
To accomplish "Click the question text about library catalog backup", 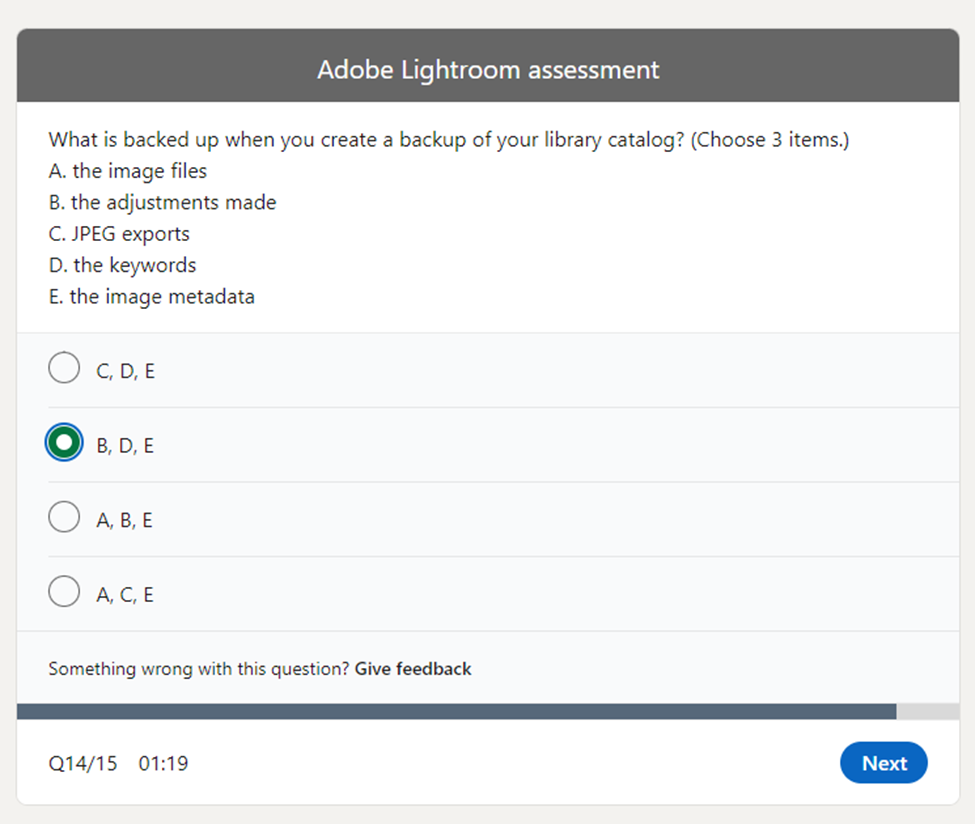I will tap(448, 139).
